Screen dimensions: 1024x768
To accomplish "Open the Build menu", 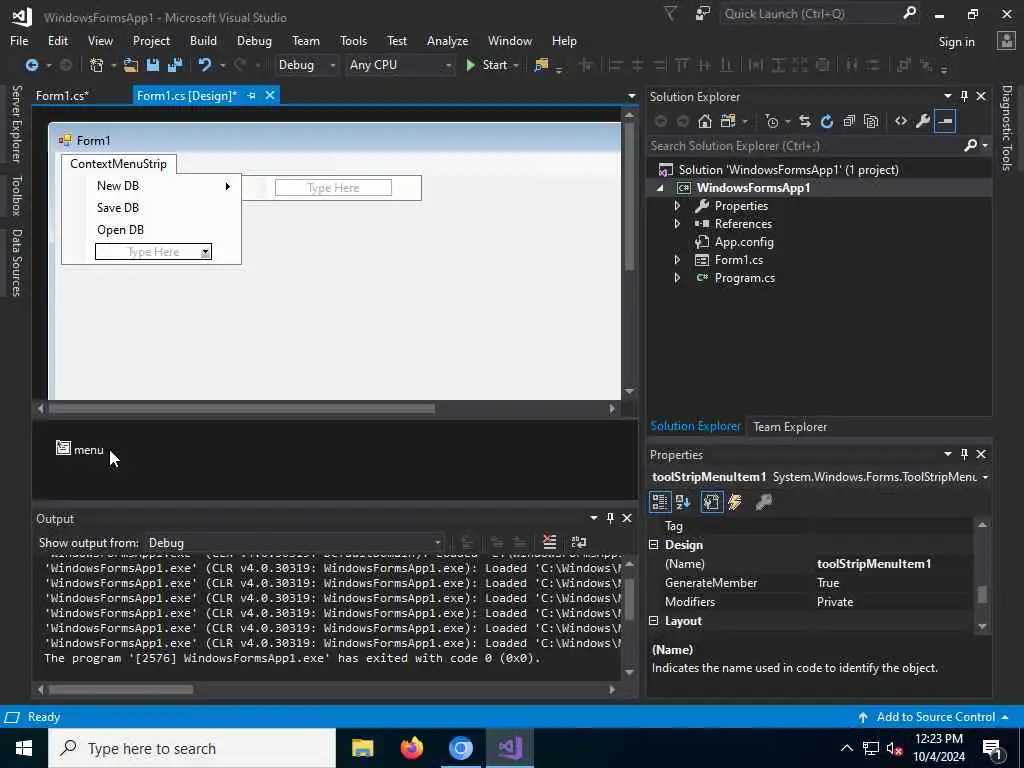I will click(x=203, y=40).
